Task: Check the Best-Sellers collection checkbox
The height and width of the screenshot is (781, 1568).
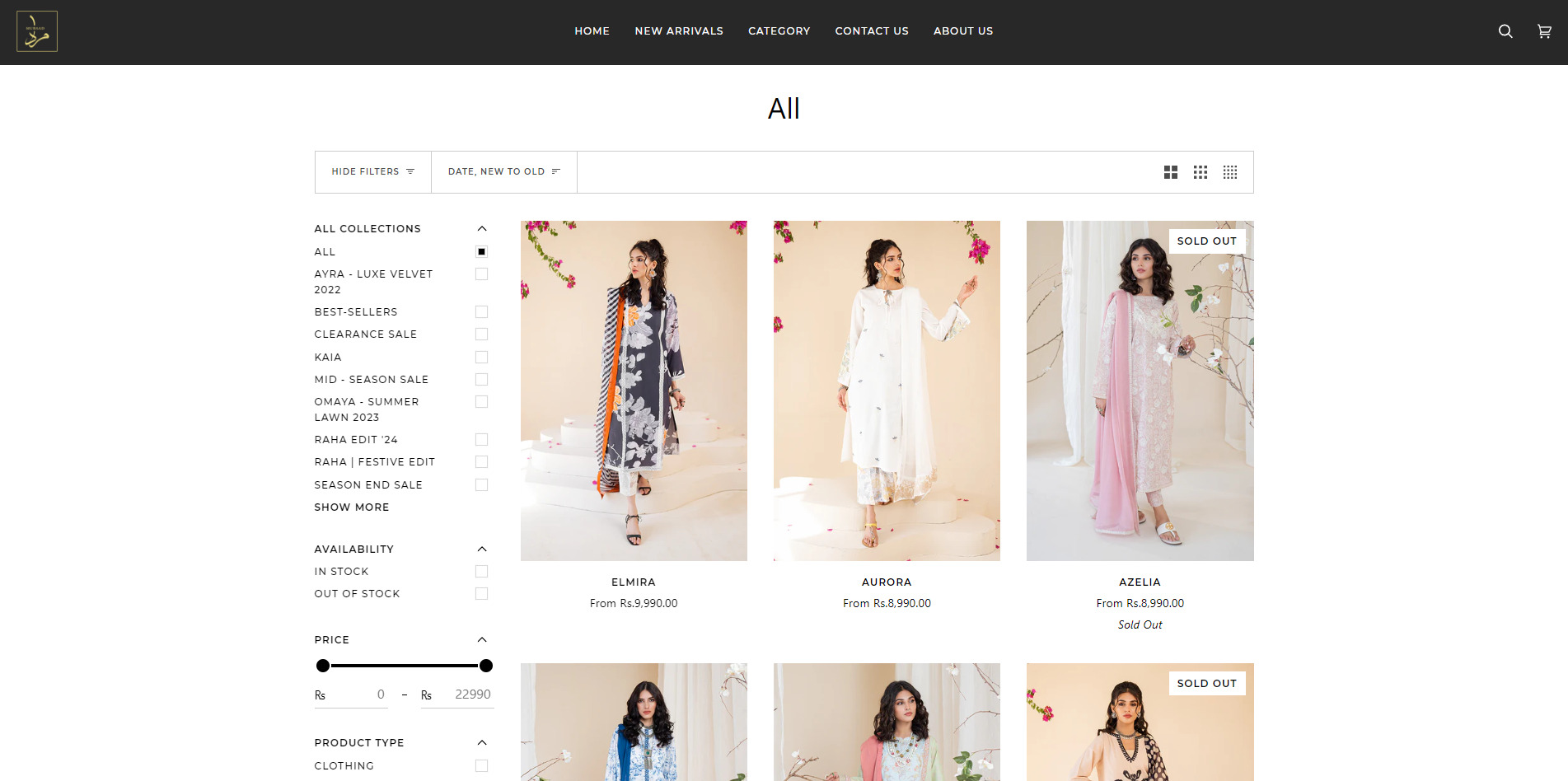Action: click(481, 312)
